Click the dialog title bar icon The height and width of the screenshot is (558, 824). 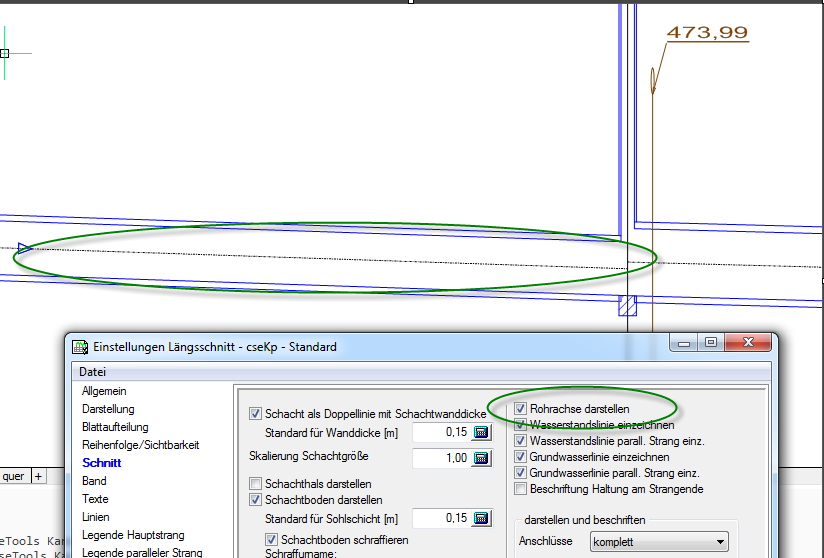(x=80, y=347)
